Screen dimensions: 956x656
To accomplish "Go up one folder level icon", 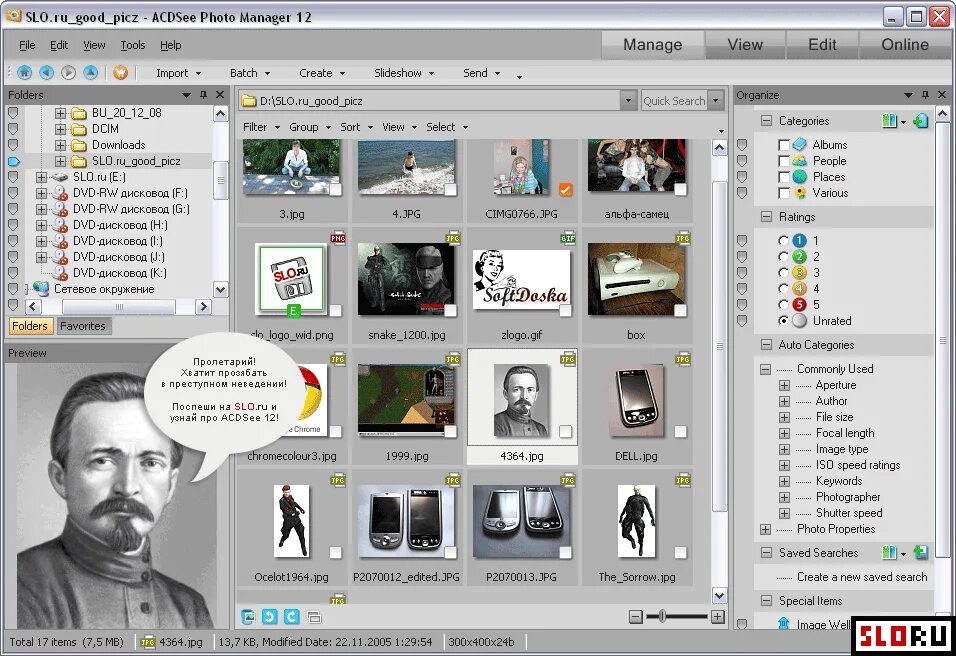I will [x=90, y=73].
